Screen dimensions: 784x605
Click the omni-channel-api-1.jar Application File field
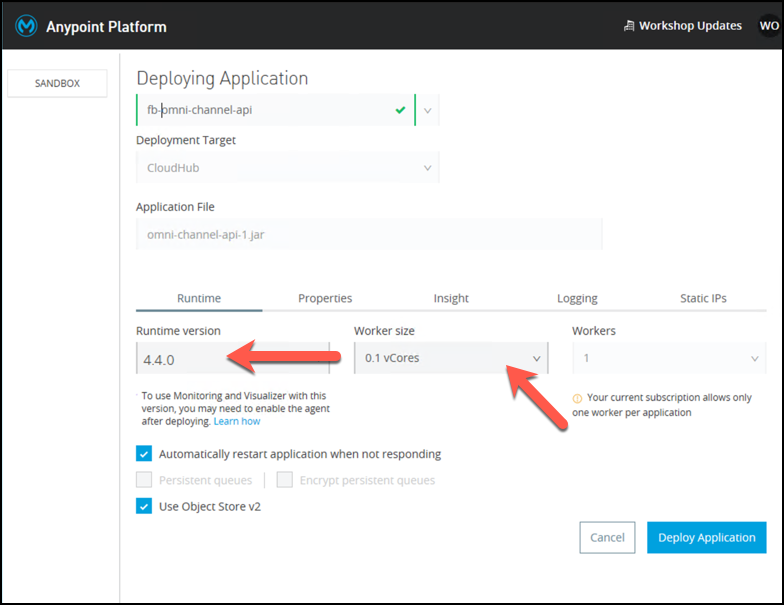pos(369,234)
